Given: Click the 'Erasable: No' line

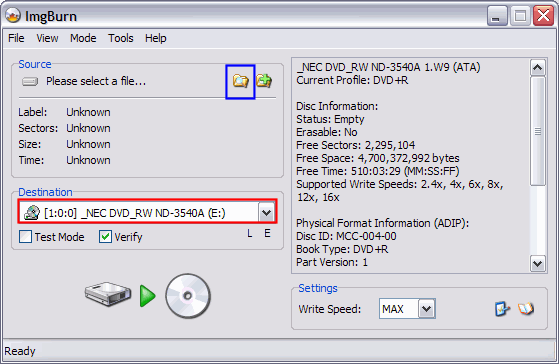Looking at the screenshot, I should 327,132.
